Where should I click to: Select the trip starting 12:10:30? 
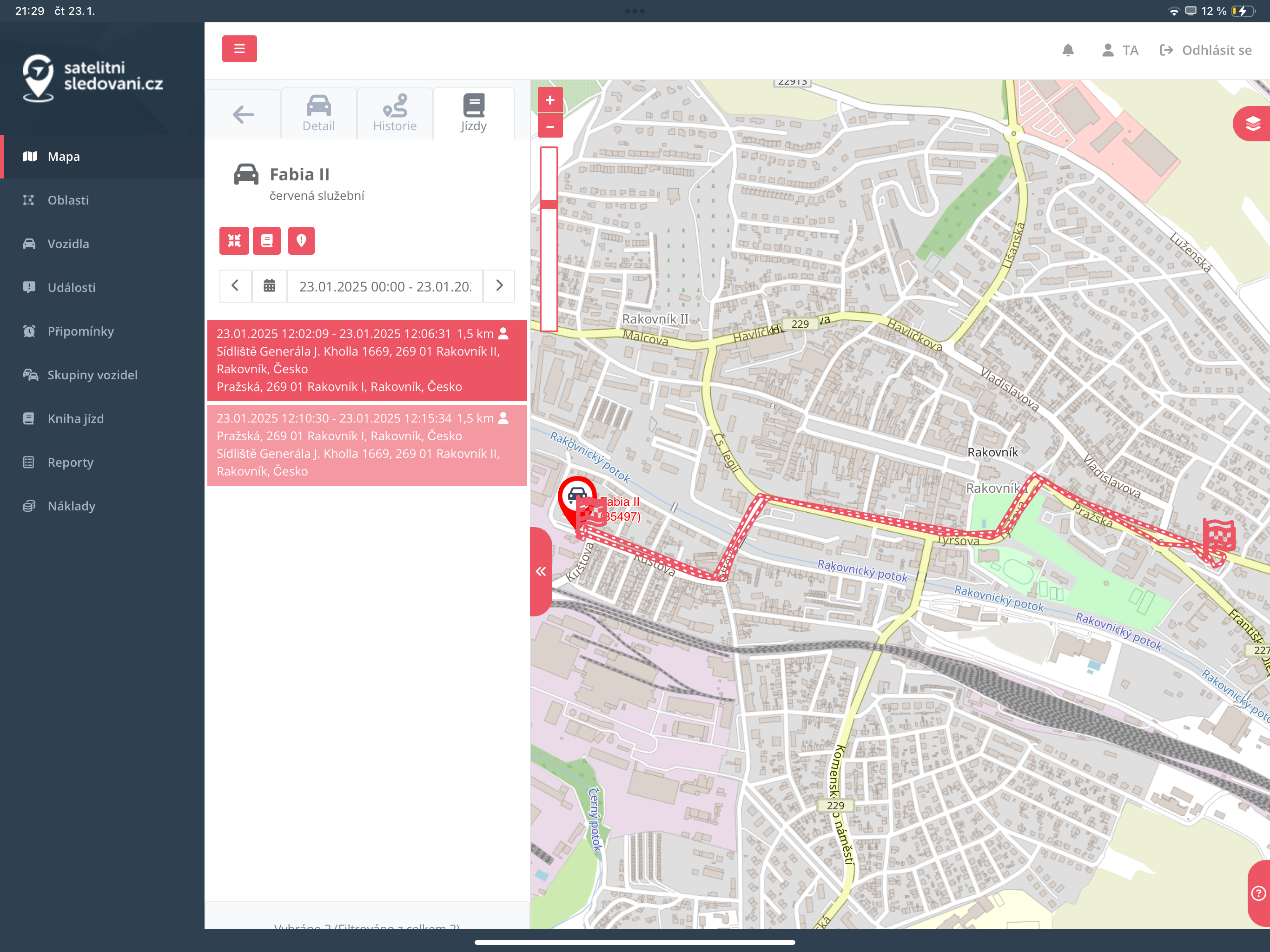point(367,445)
